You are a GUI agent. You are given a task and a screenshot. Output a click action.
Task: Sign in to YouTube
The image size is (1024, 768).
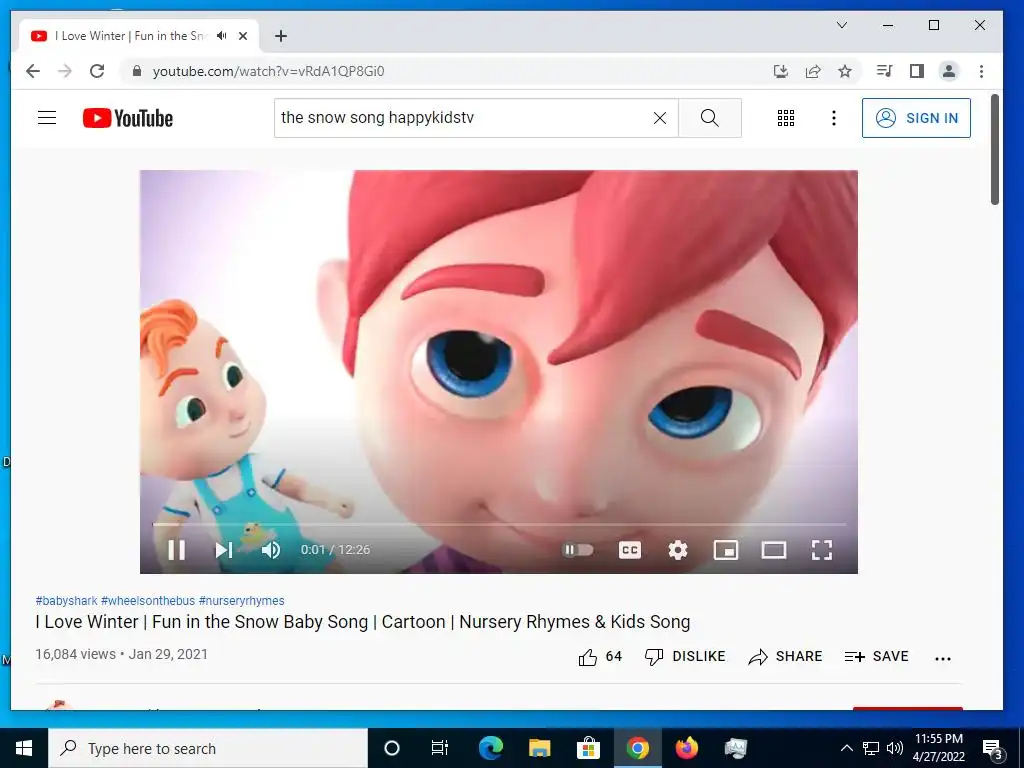tap(916, 118)
